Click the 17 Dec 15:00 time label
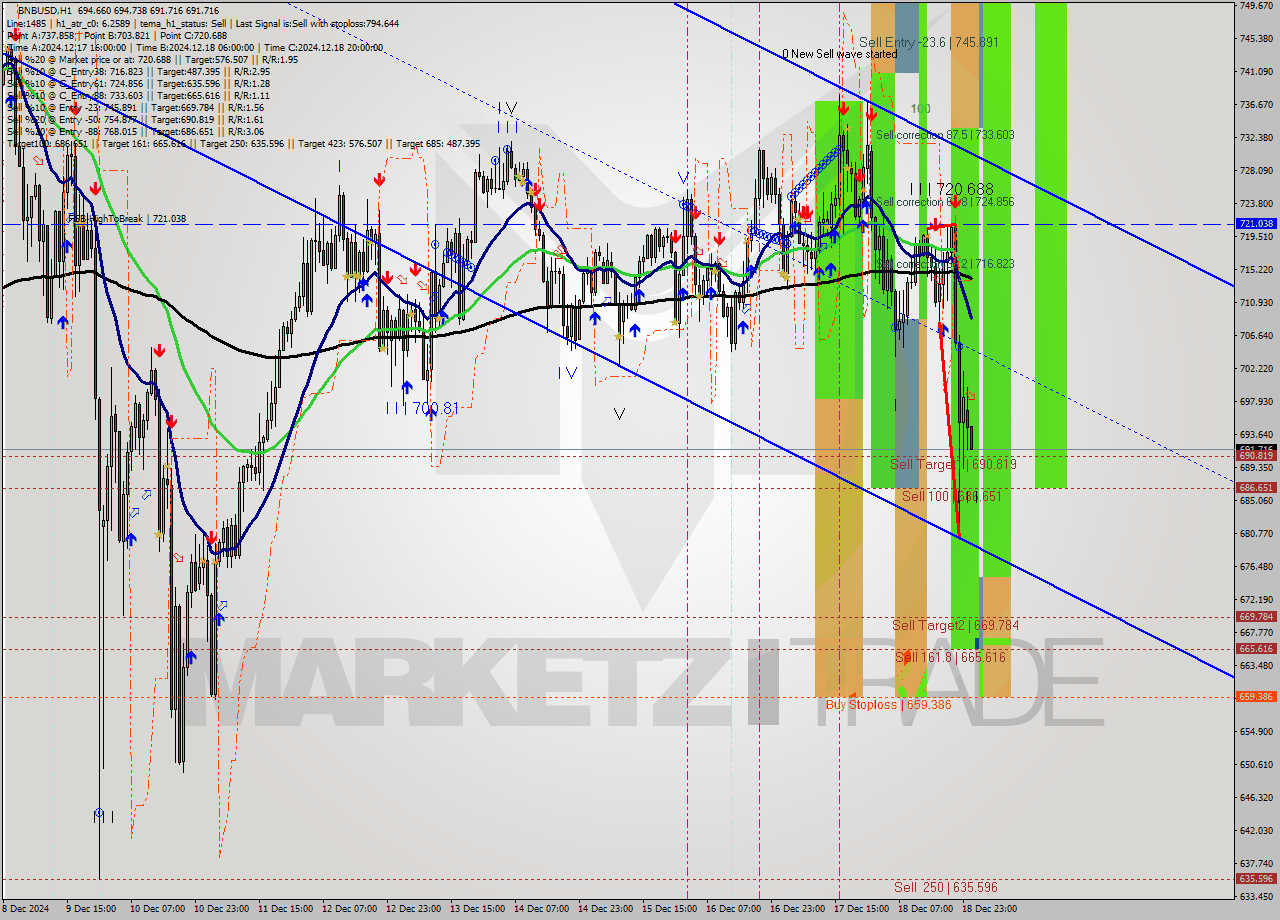The height and width of the screenshot is (920, 1280). point(862,910)
